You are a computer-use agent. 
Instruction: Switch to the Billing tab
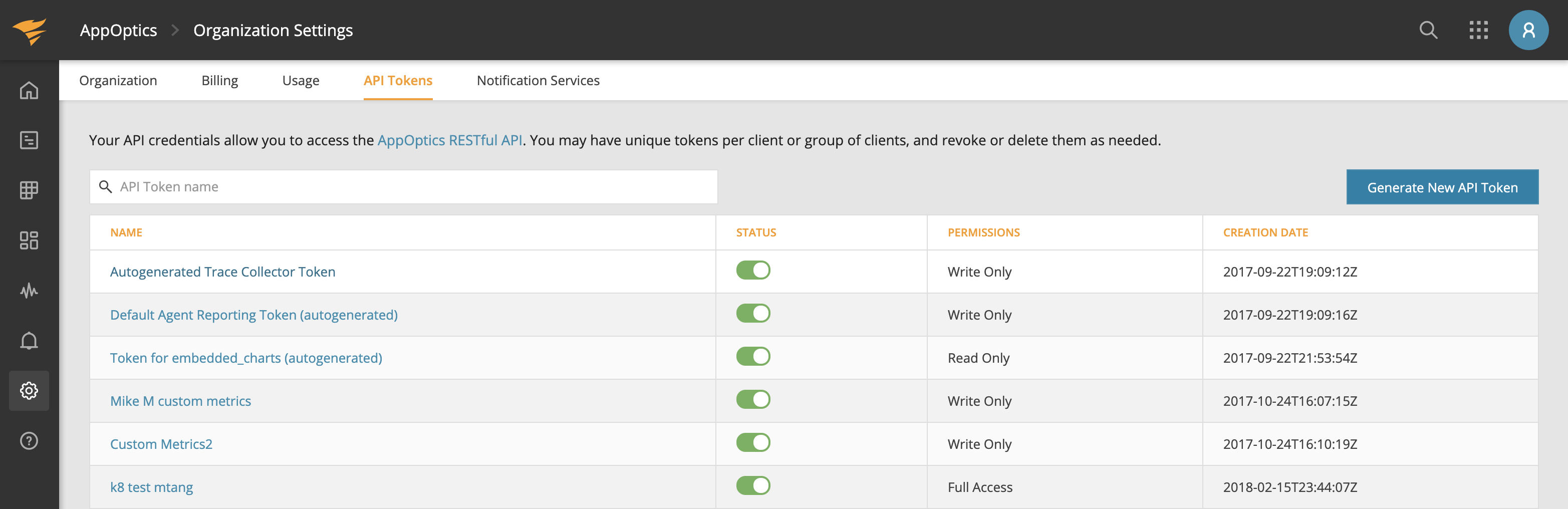click(220, 80)
